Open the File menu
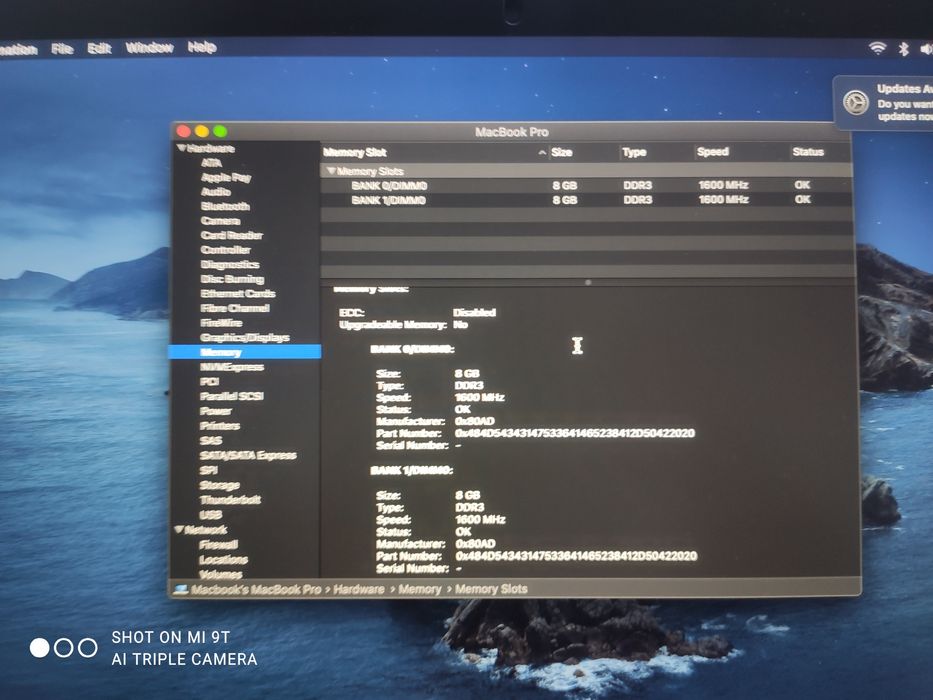 coord(62,48)
